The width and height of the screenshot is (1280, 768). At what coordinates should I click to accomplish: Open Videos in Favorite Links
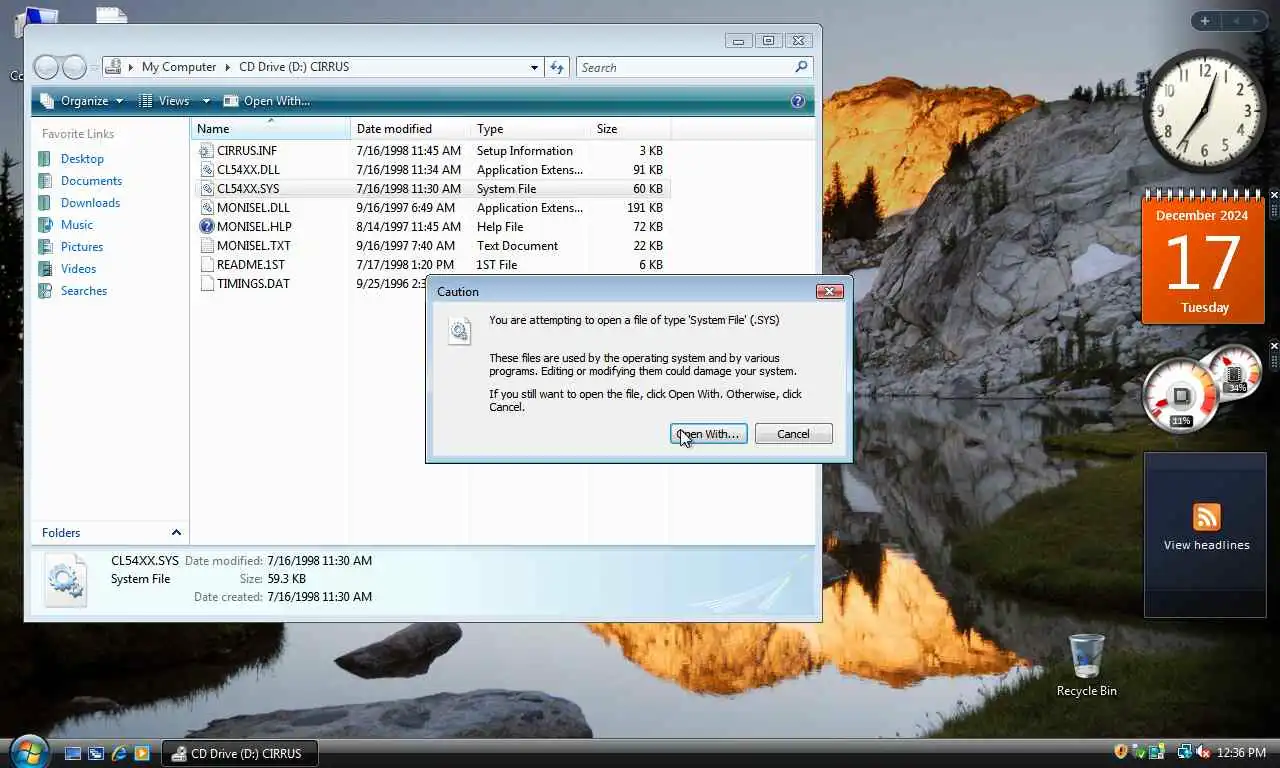click(78, 269)
